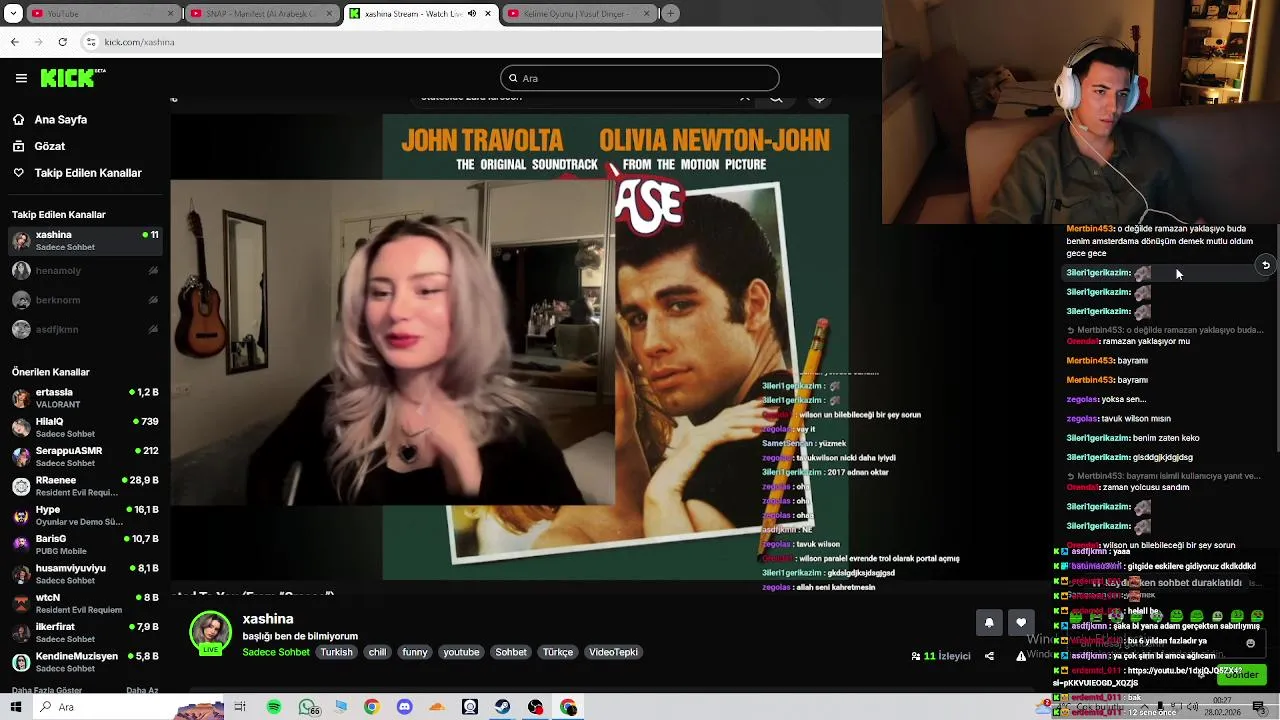Toggle the follow heart button
The width and height of the screenshot is (1280, 720).
[x=1021, y=622]
